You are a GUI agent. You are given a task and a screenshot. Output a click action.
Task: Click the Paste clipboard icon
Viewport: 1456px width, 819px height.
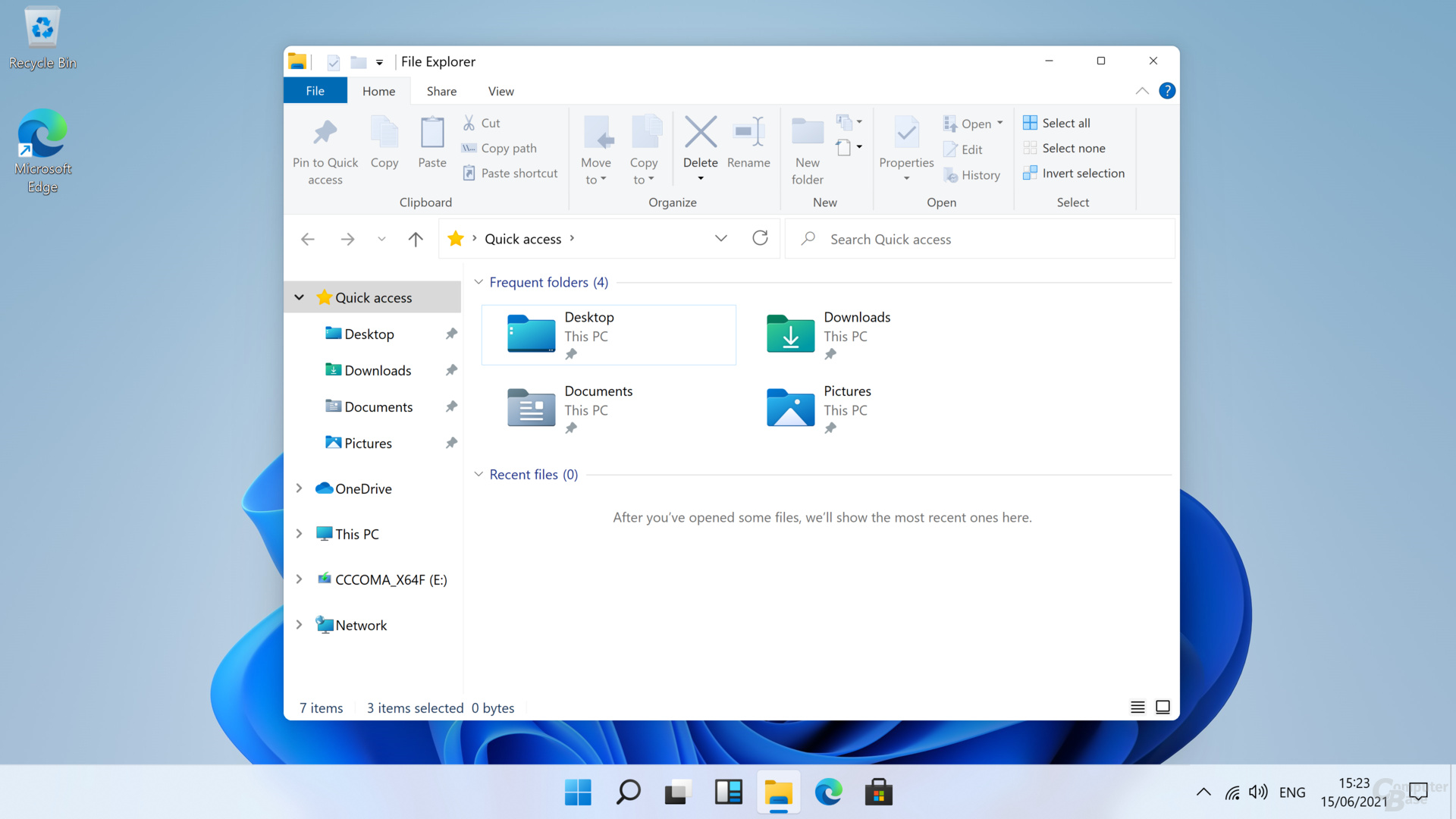[x=432, y=132]
